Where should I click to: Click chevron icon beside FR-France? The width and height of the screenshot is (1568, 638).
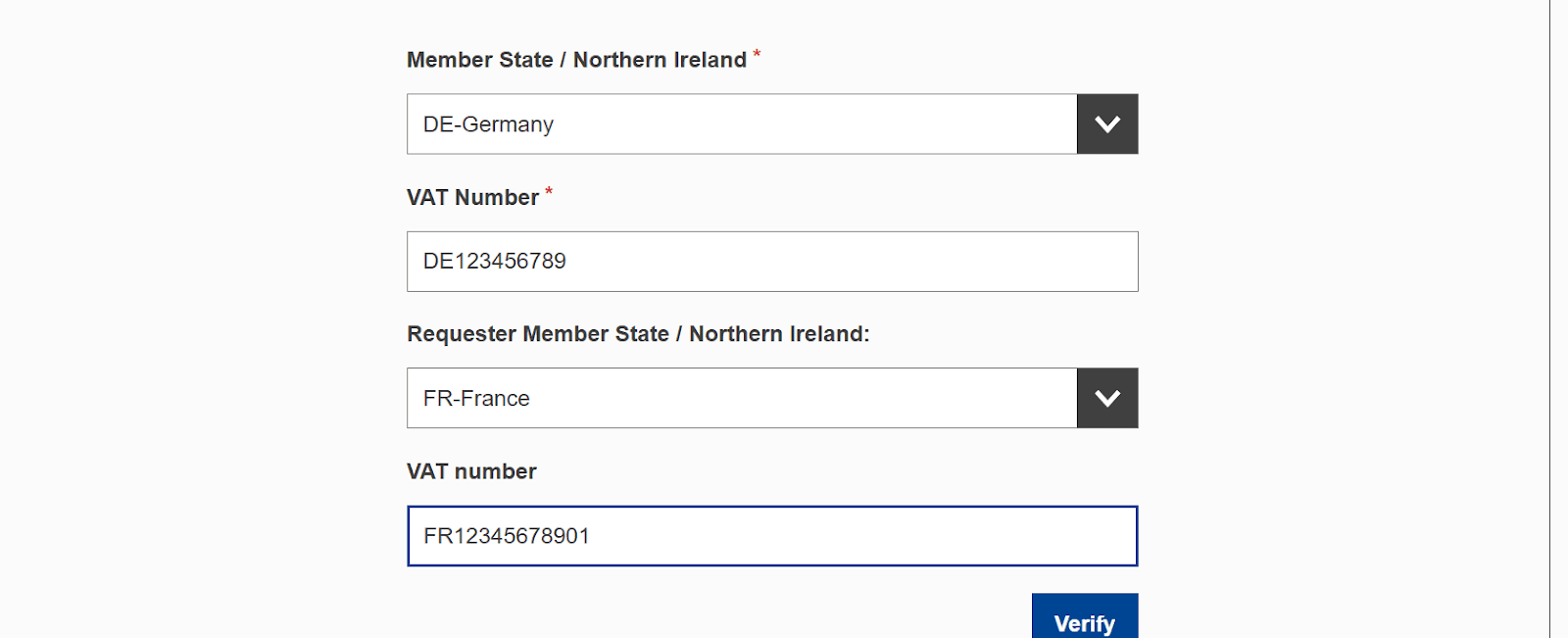click(x=1107, y=399)
